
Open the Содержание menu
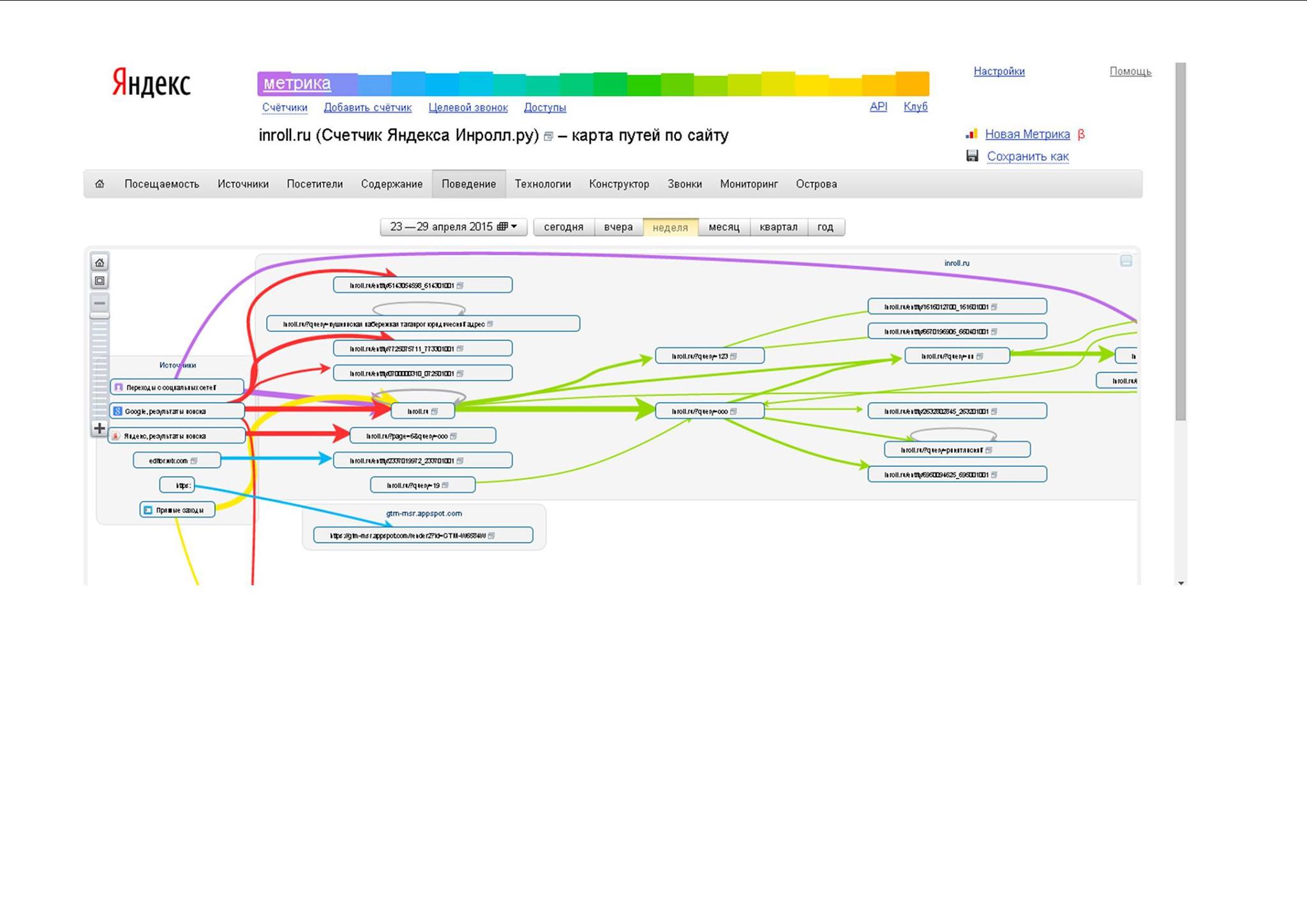[x=392, y=184]
